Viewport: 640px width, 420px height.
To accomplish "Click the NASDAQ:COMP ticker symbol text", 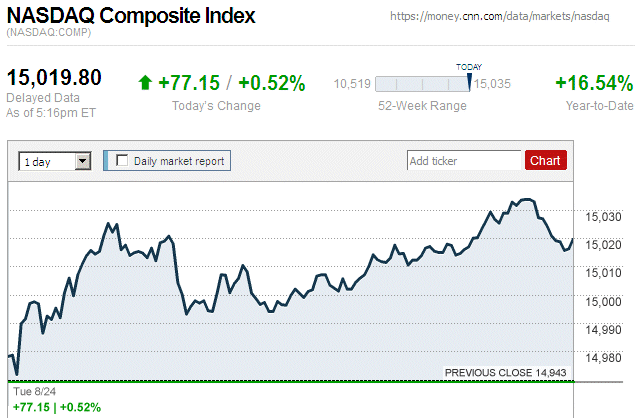I will (x=46, y=33).
